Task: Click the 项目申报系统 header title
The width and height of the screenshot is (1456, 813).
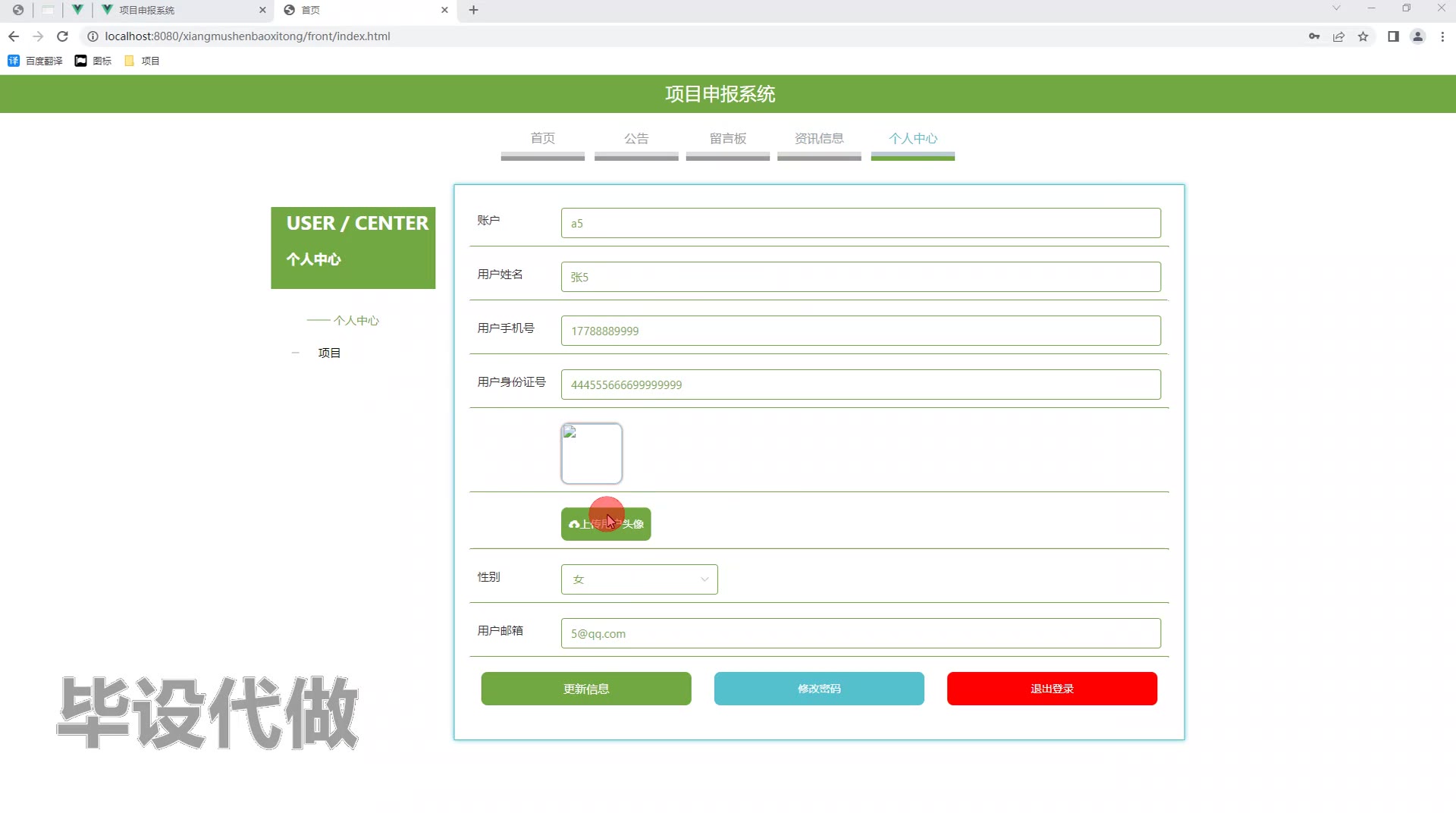Action: coord(720,94)
